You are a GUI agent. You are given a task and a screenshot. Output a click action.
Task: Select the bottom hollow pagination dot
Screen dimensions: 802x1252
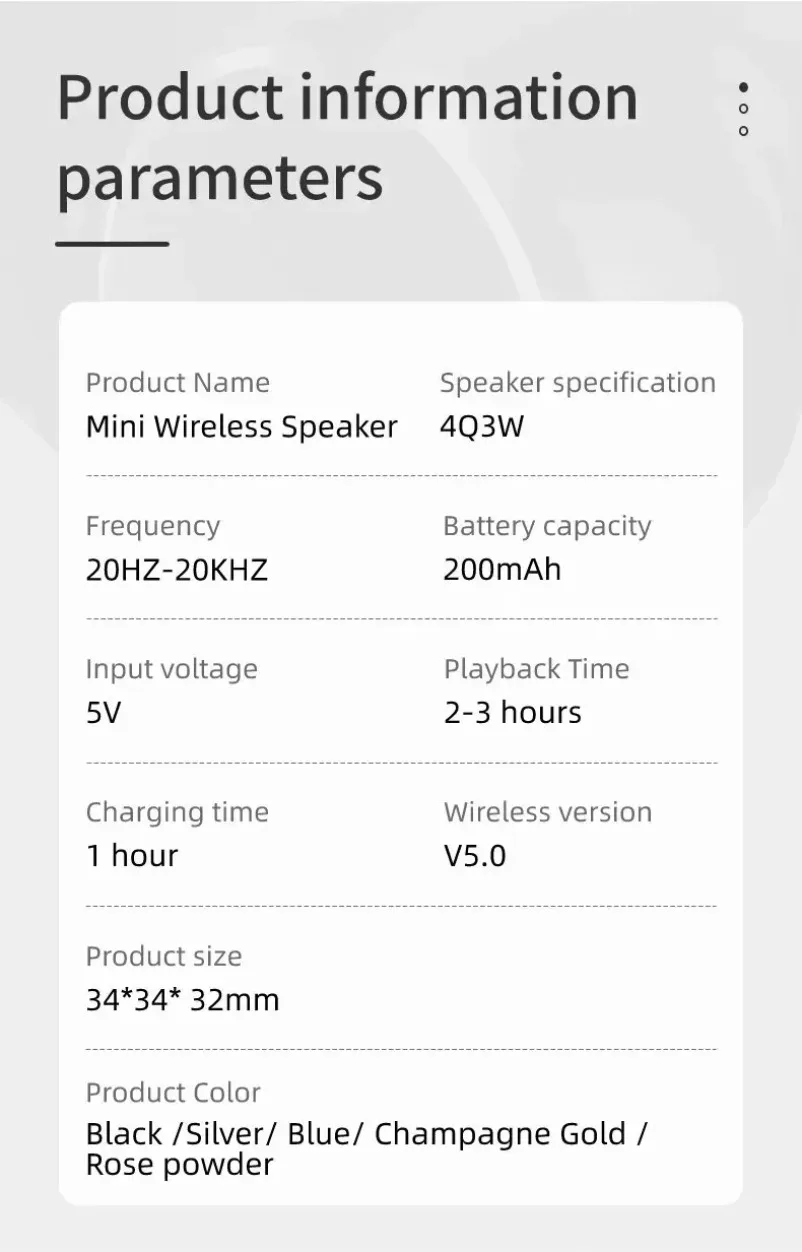[x=743, y=131]
